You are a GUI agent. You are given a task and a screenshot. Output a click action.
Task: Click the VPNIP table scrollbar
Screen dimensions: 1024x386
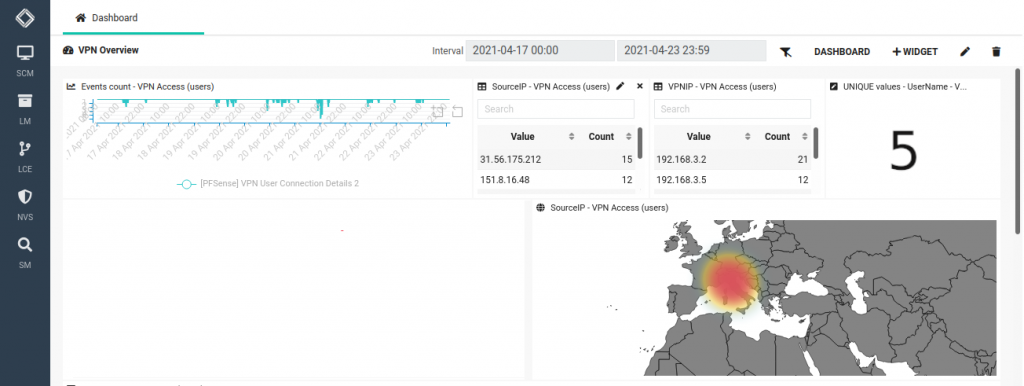pos(816,143)
